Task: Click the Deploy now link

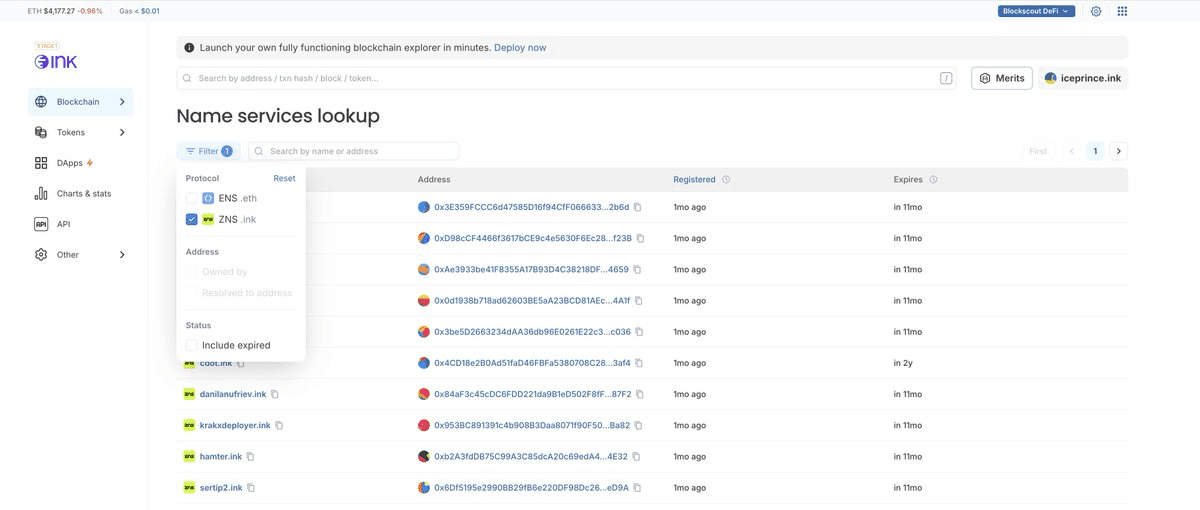Action: [520, 48]
